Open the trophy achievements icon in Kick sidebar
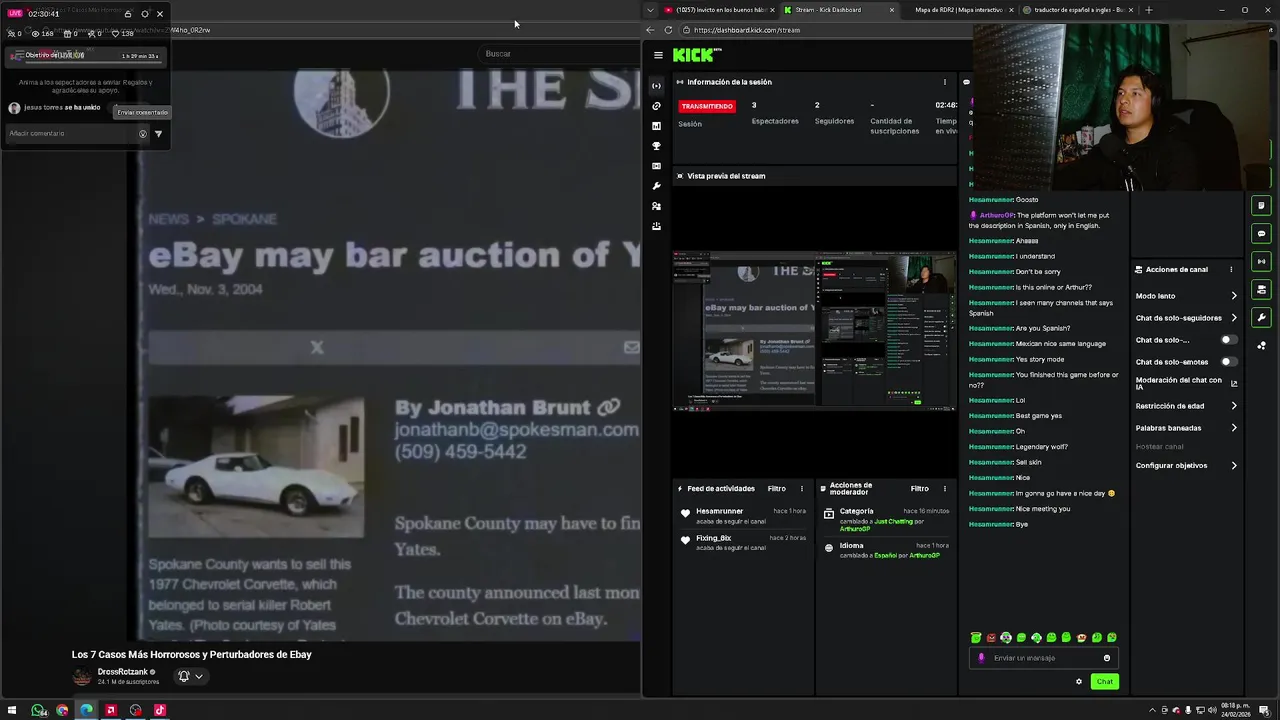This screenshot has height=720, width=1280. [656, 146]
